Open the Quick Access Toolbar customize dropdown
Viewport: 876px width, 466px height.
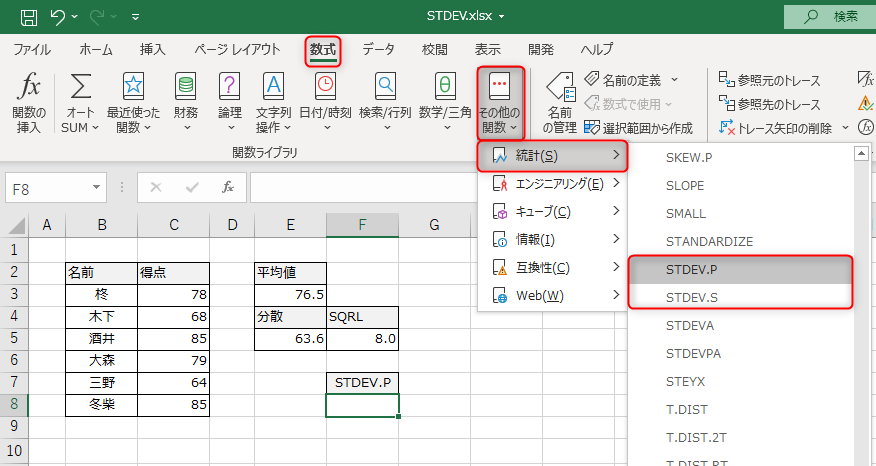tap(135, 17)
